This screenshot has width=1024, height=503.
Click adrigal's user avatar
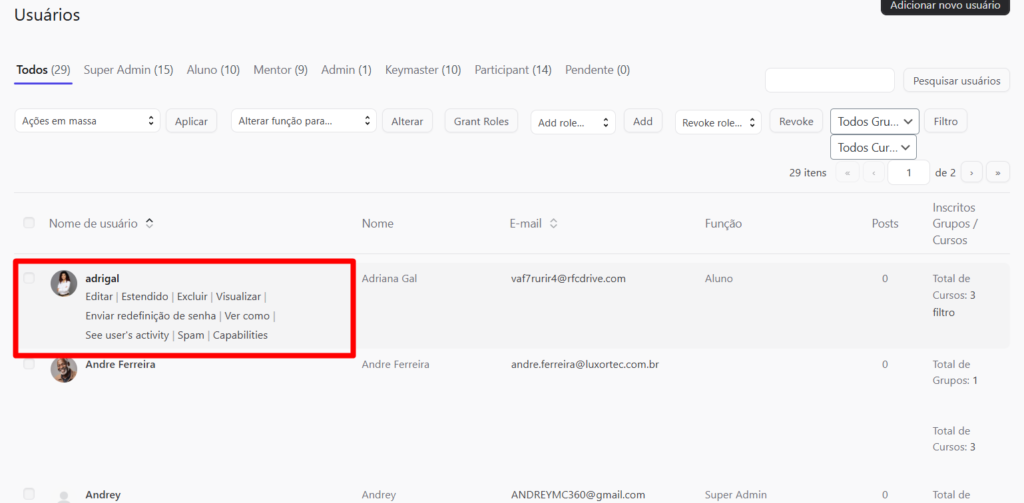click(x=64, y=283)
